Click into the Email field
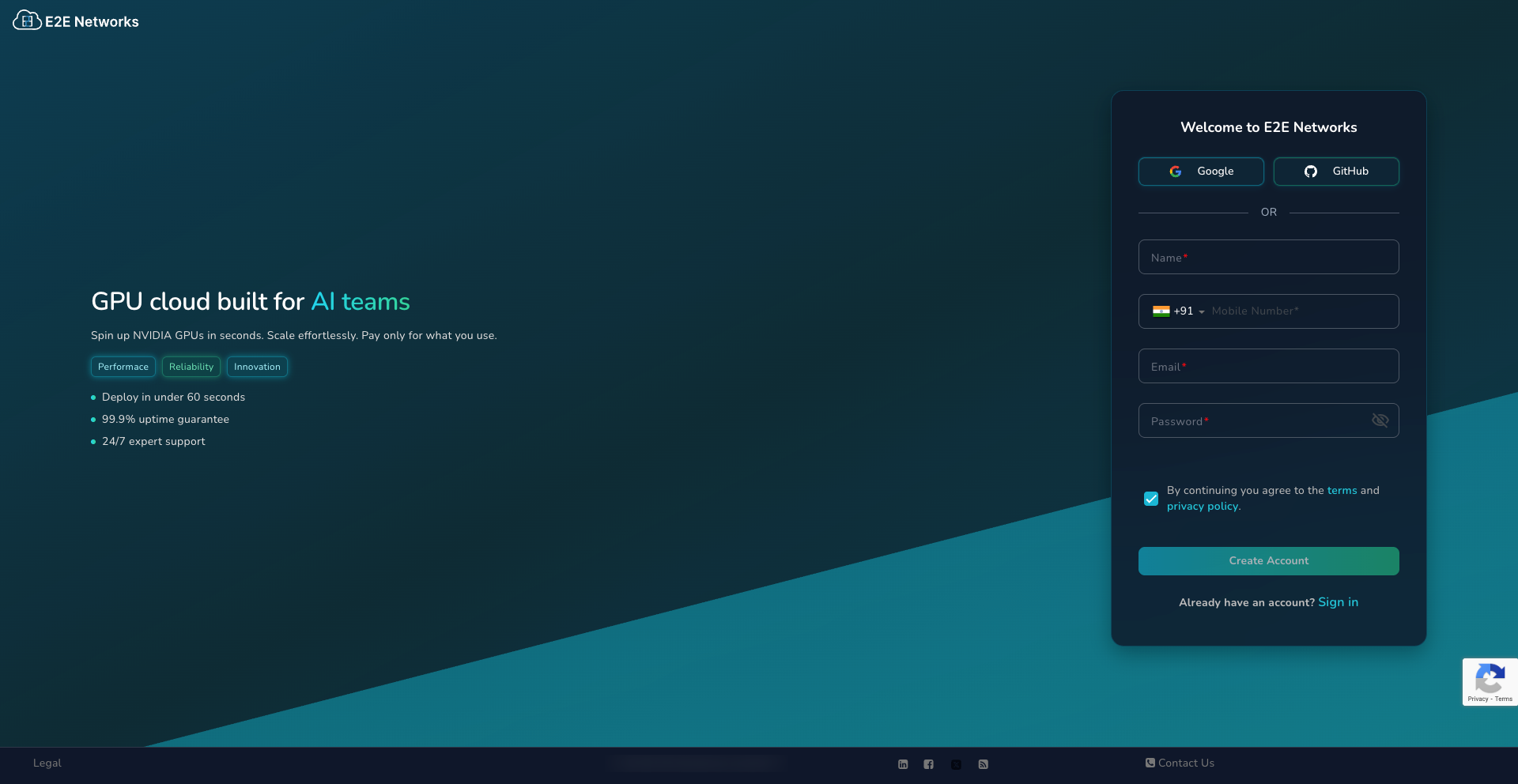Image resolution: width=1518 pixels, height=784 pixels. pyautogui.click(x=1269, y=366)
